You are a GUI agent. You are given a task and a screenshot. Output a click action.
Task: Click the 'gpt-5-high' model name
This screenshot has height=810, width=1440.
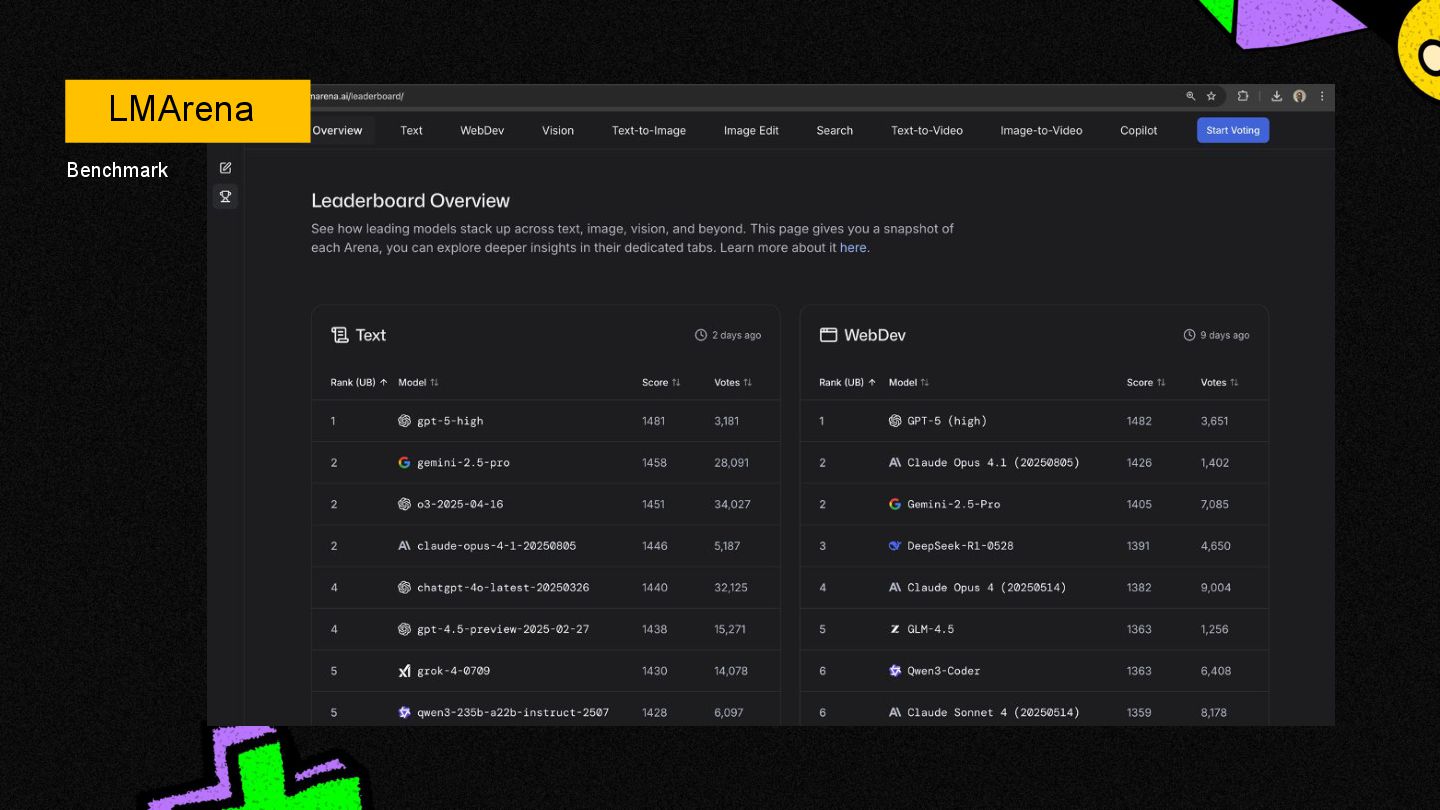pos(450,421)
